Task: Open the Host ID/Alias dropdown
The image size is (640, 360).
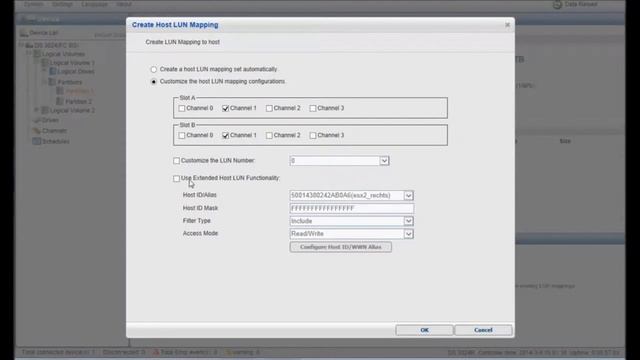Action: [408, 196]
